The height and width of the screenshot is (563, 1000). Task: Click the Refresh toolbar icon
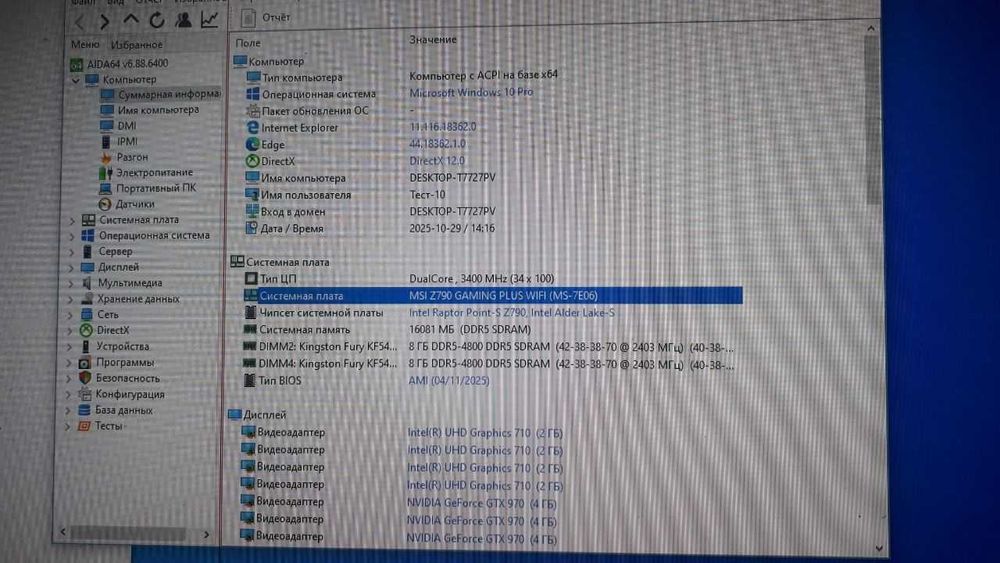(x=157, y=20)
